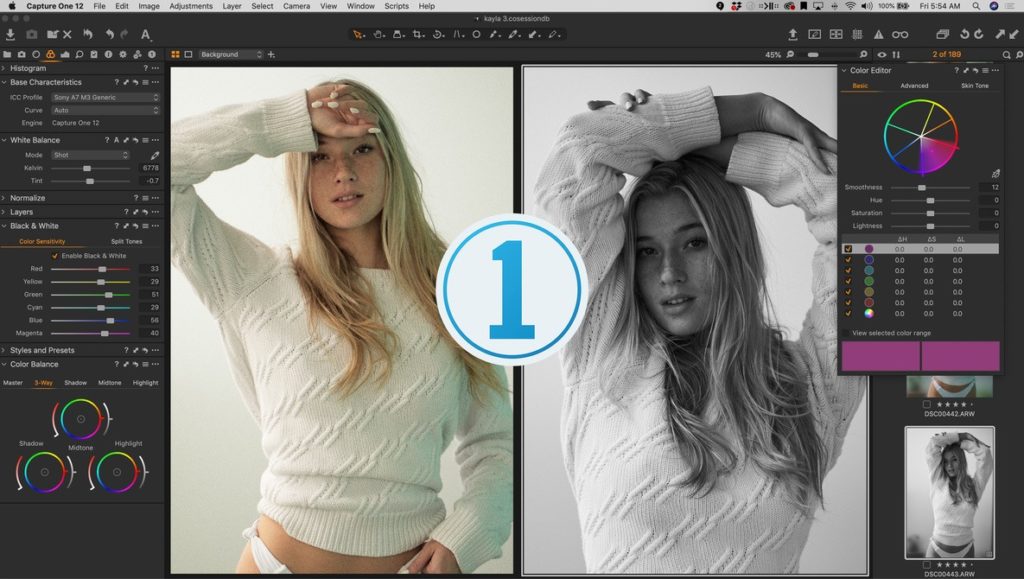Select the Keystone correction tool
This screenshot has height=579, width=1024.
[458, 34]
